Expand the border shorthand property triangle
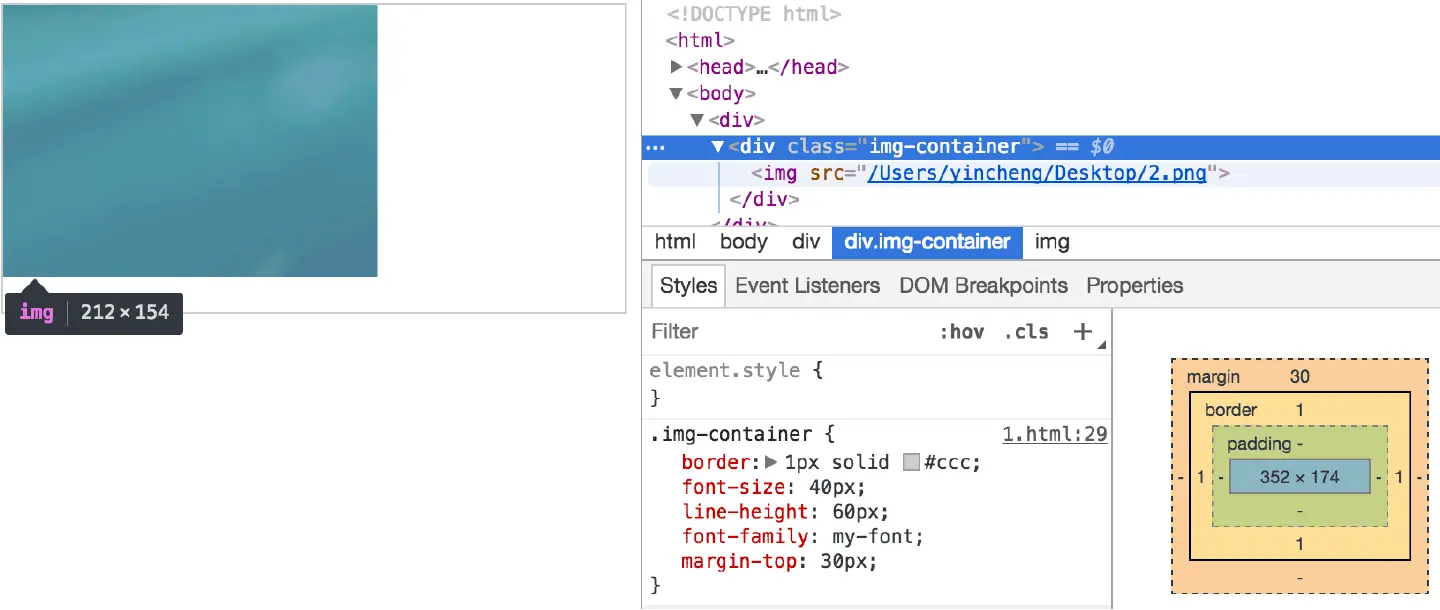The image size is (1440, 610). point(771,462)
